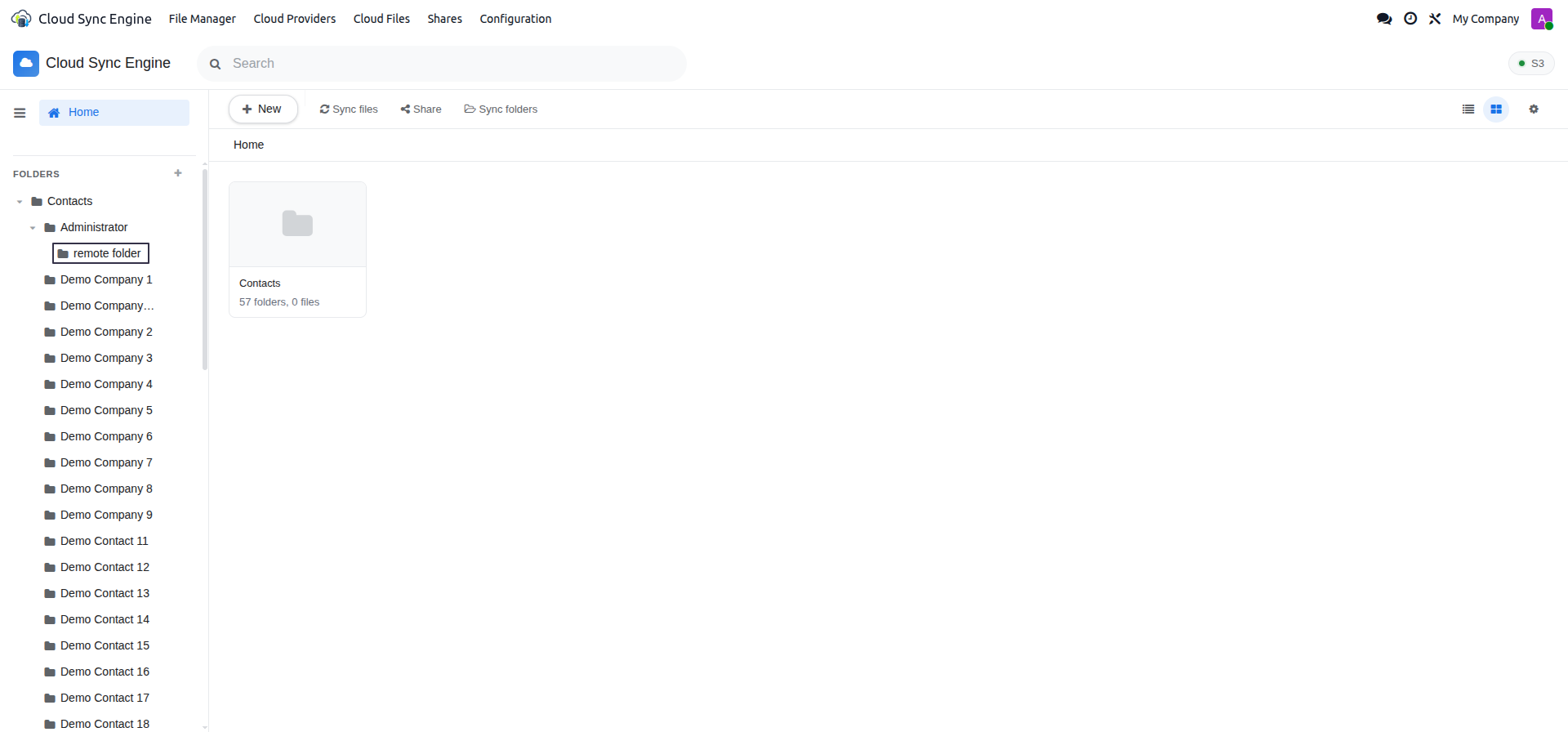1568x732 pixels.
Task: Switch company via My Company
Action: pyautogui.click(x=1486, y=19)
